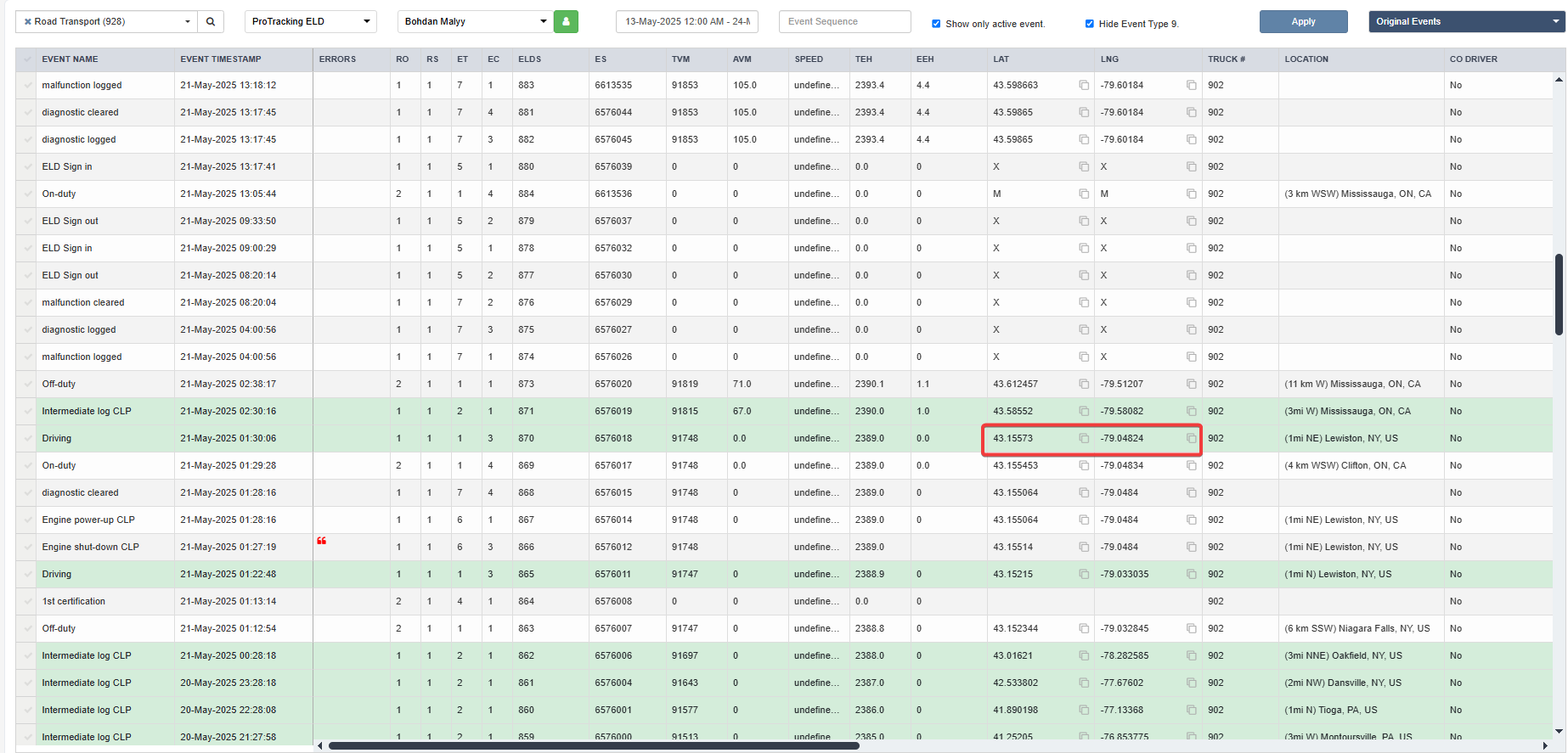1568x753 pixels.
Task: Click the Apply button
Action: 1303,21
